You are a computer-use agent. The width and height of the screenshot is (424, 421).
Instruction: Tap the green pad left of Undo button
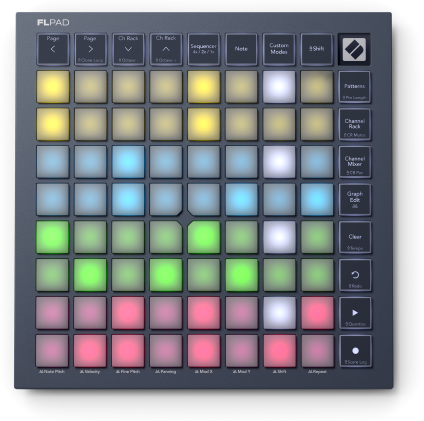coord(317,275)
